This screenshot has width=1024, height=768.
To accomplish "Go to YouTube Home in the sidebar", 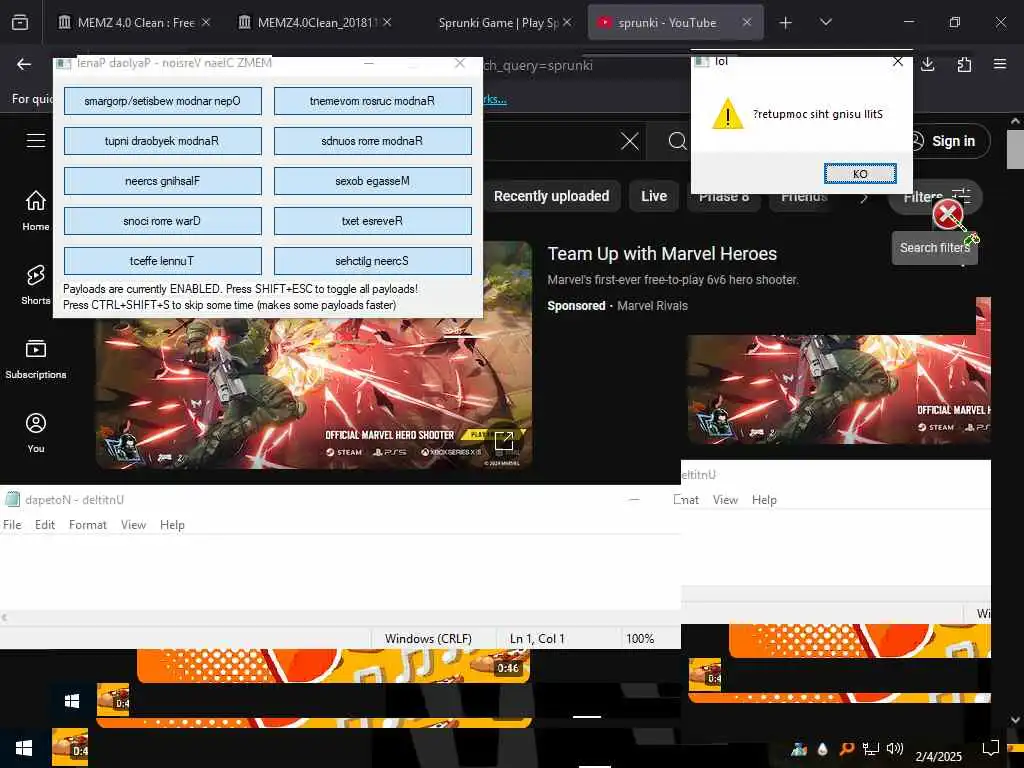I will [x=36, y=210].
